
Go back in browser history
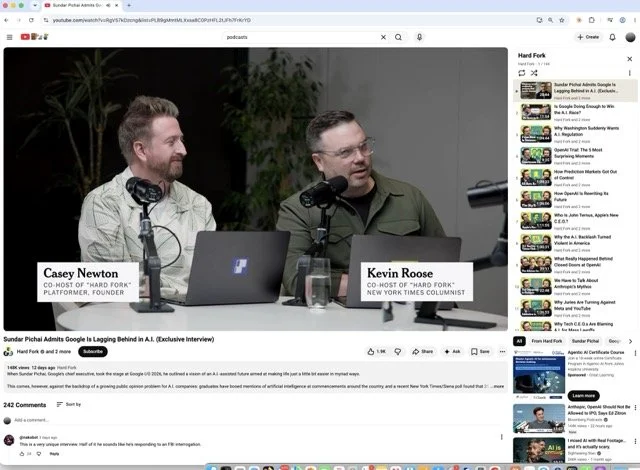7,20
